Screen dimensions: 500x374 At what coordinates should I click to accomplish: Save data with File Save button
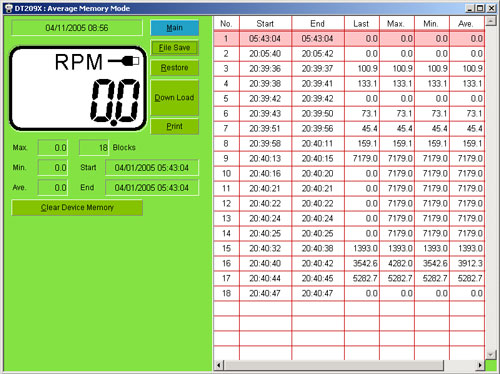[175, 48]
